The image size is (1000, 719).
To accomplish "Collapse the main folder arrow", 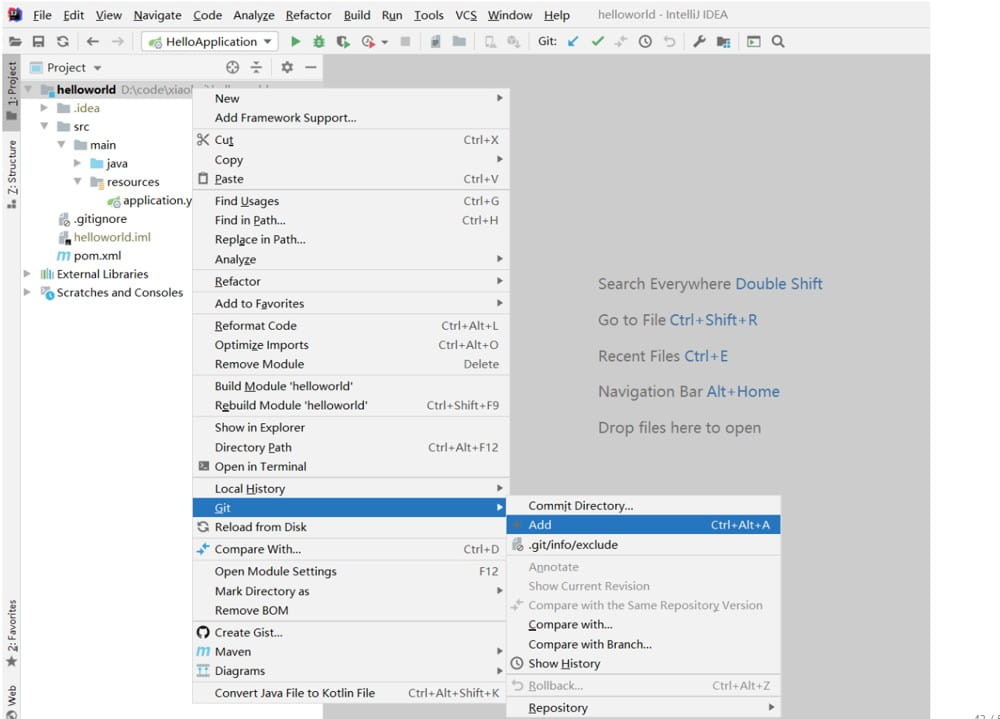I will click(61, 145).
